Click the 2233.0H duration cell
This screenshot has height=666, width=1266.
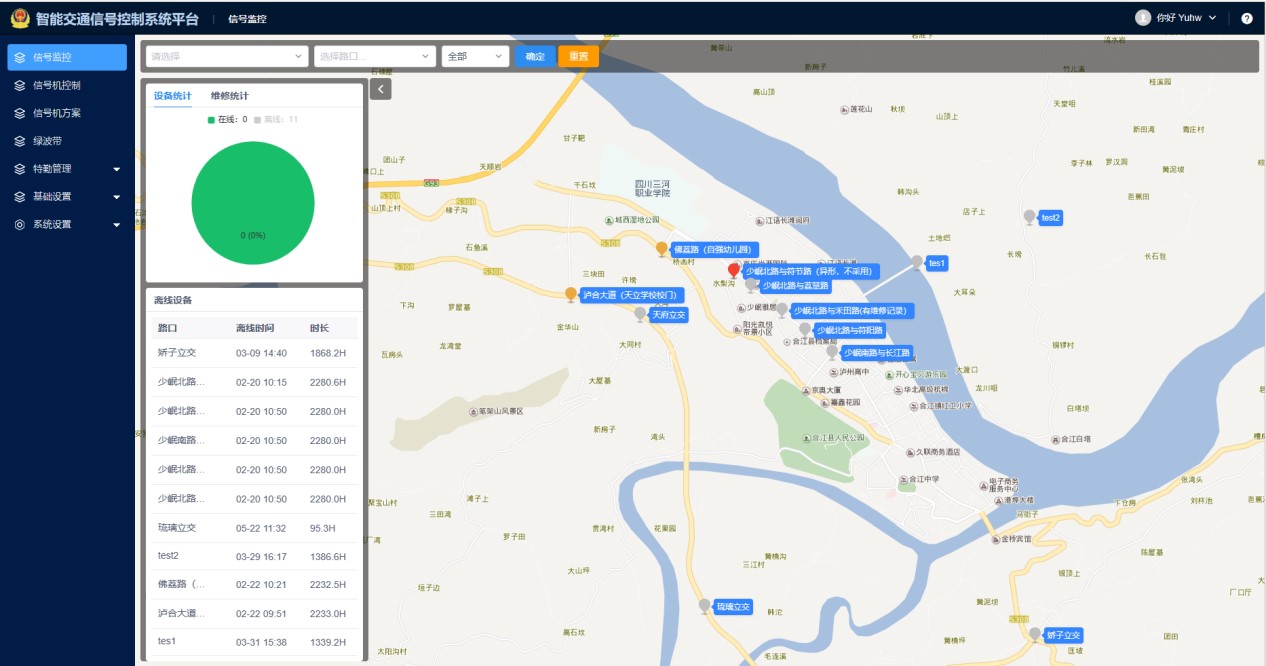pos(328,613)
